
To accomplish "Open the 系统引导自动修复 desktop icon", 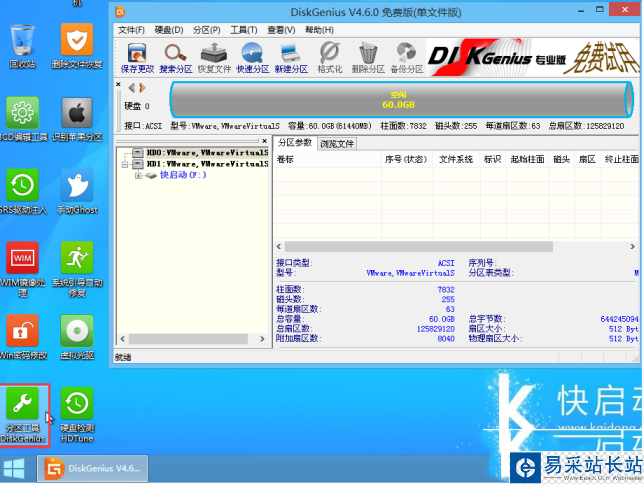I will 77,270.
